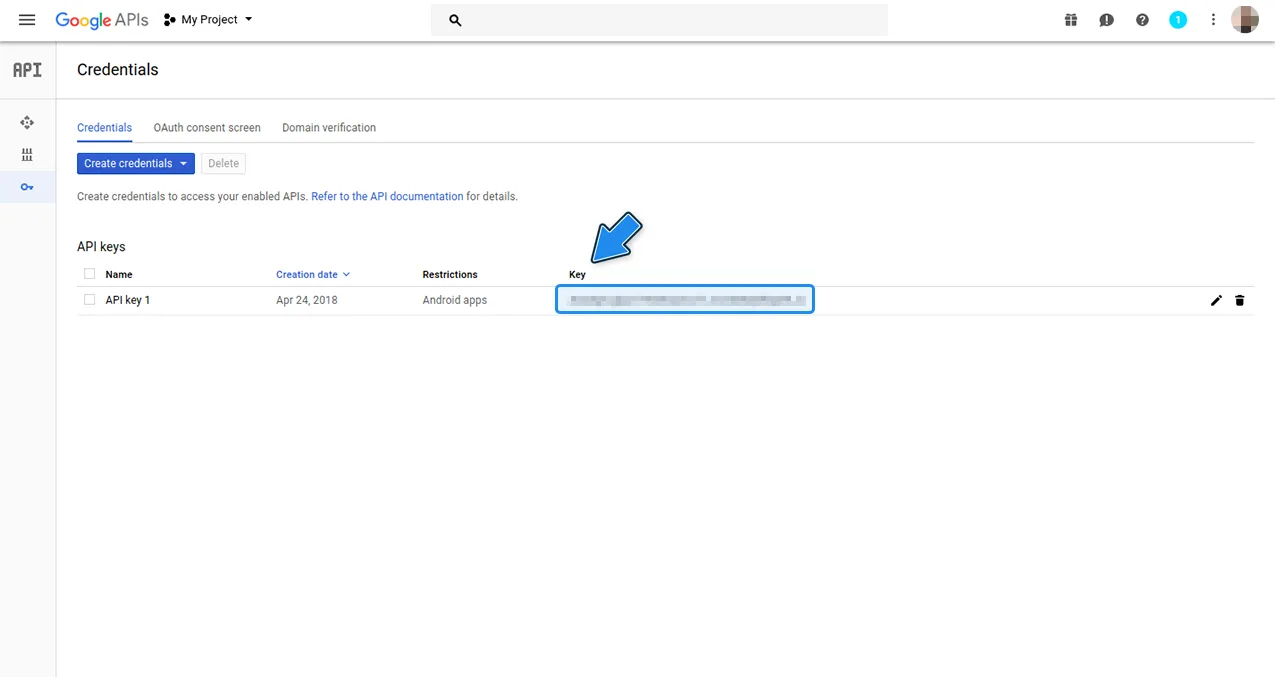
Task: Open the Dashboard sidebar icon
Action: pos(27,122)
